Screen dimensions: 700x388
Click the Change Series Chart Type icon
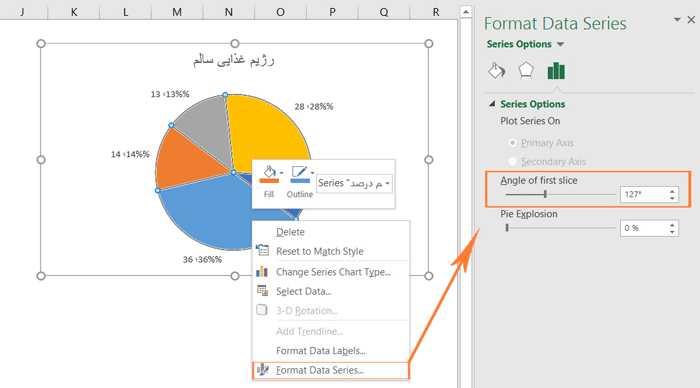coord(262,271)
